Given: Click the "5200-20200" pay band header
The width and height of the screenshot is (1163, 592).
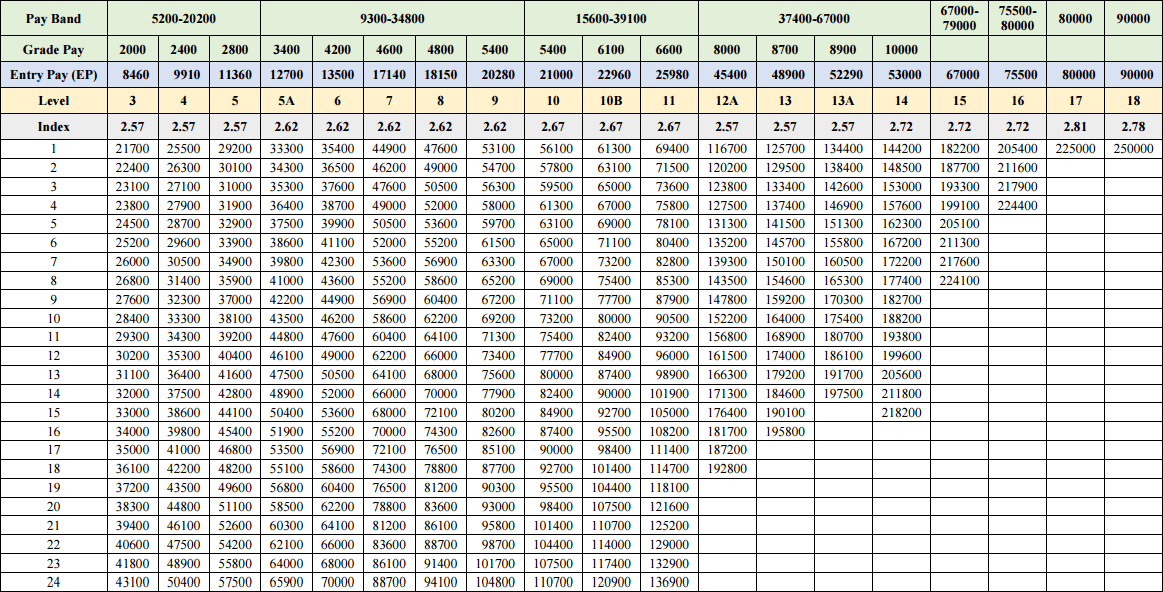Looking at the screenshot, I should [x=183, y=19].
